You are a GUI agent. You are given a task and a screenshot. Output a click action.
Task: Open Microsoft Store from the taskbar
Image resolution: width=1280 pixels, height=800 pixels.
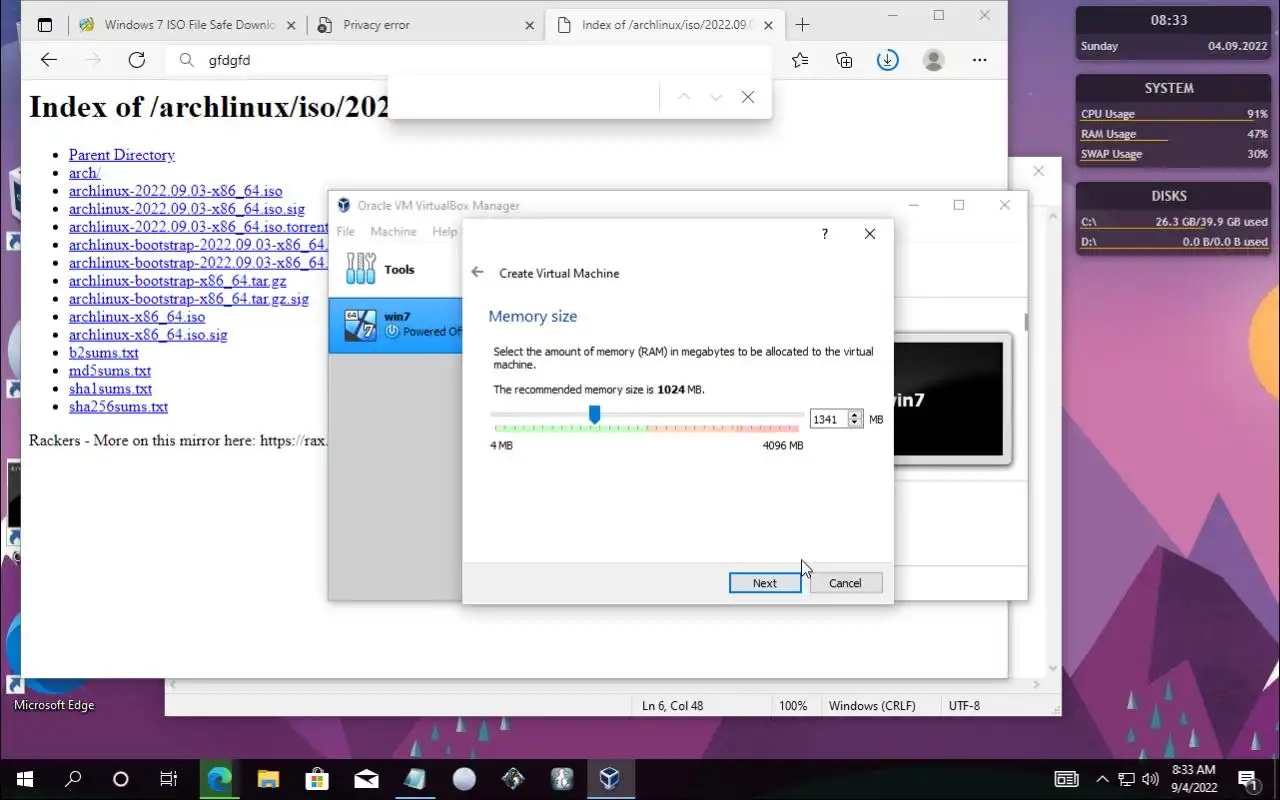317,779
